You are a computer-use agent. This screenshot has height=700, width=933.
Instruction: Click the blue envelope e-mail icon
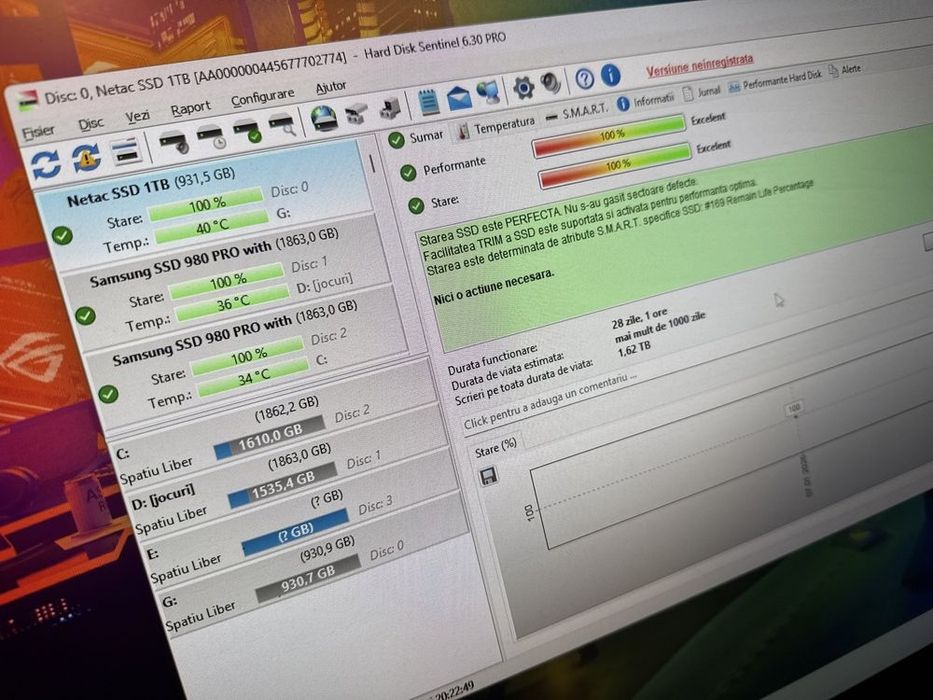click(459, 97)
